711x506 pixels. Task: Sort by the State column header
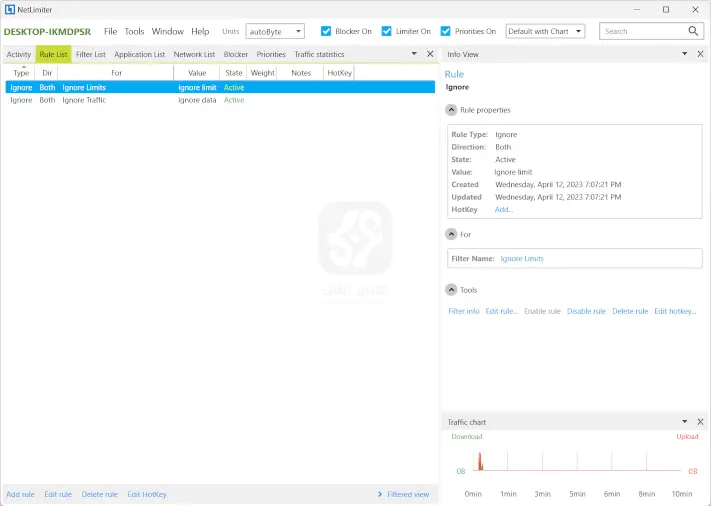click(234, 73)
